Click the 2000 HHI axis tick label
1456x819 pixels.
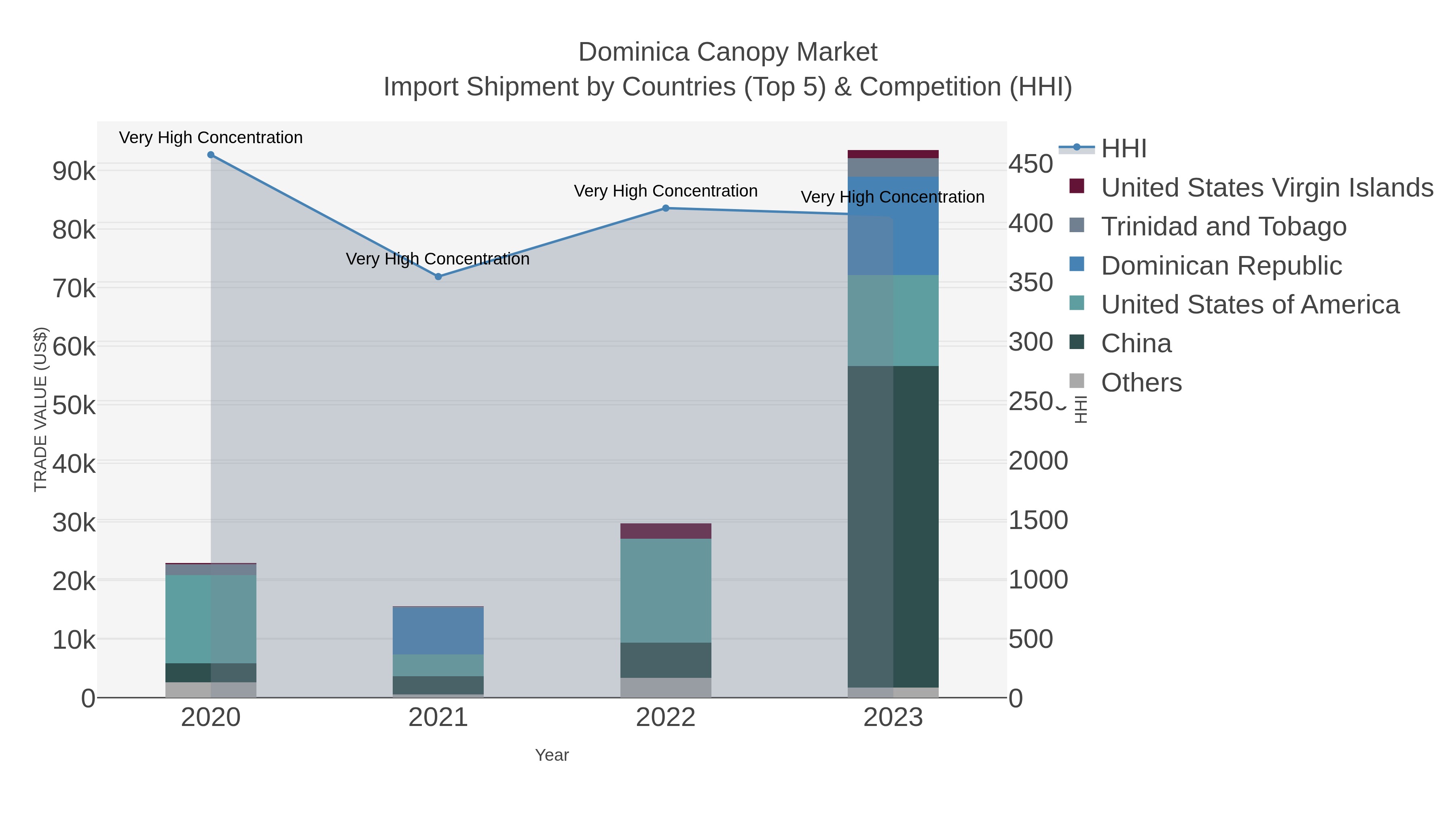[x=1038, y=461]
